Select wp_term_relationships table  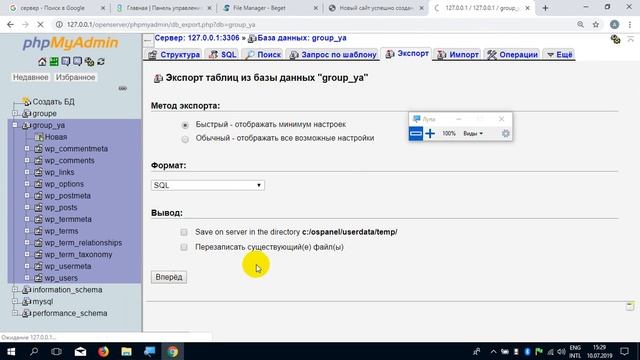click(x=83, y=243)
